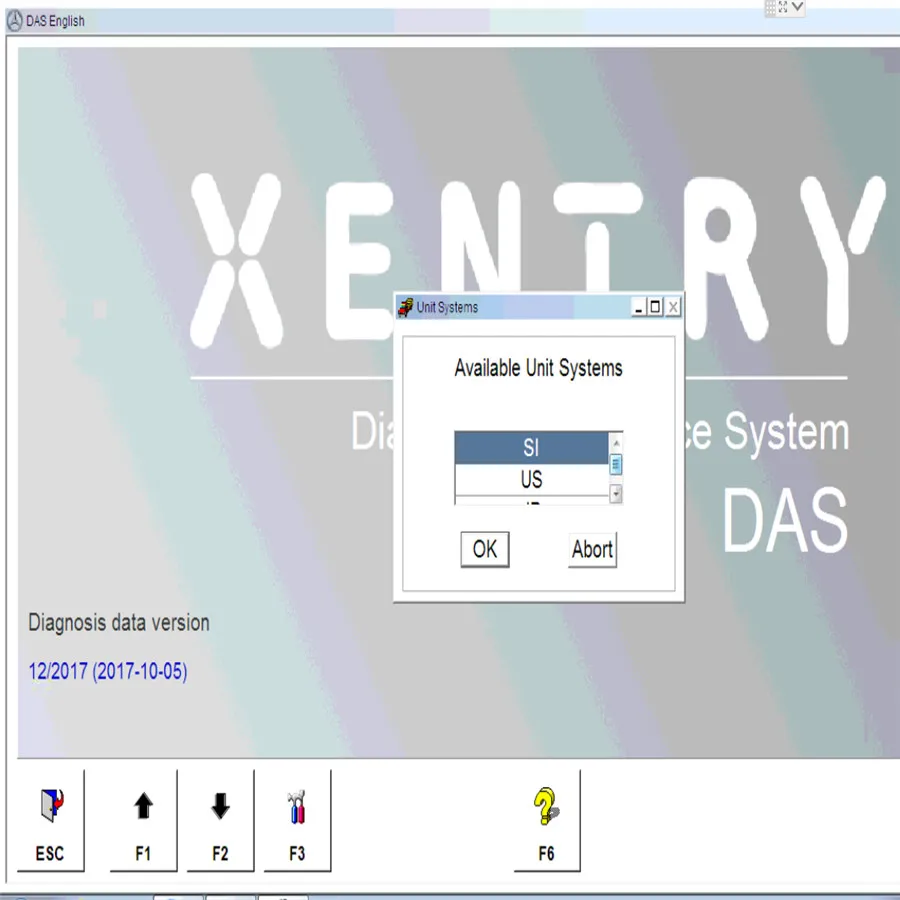Click the diagnosis version date 12/2017 text

pyautogui.click(x=108, y=671)
